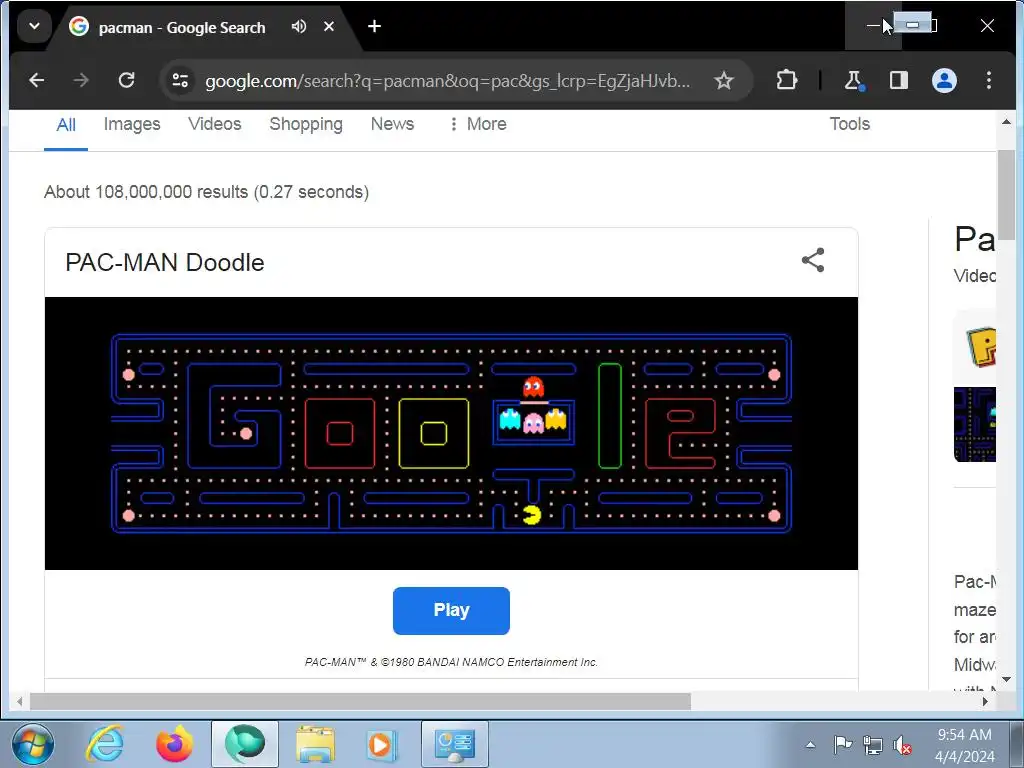Click the red ghost in maze

tap(534, 387)
